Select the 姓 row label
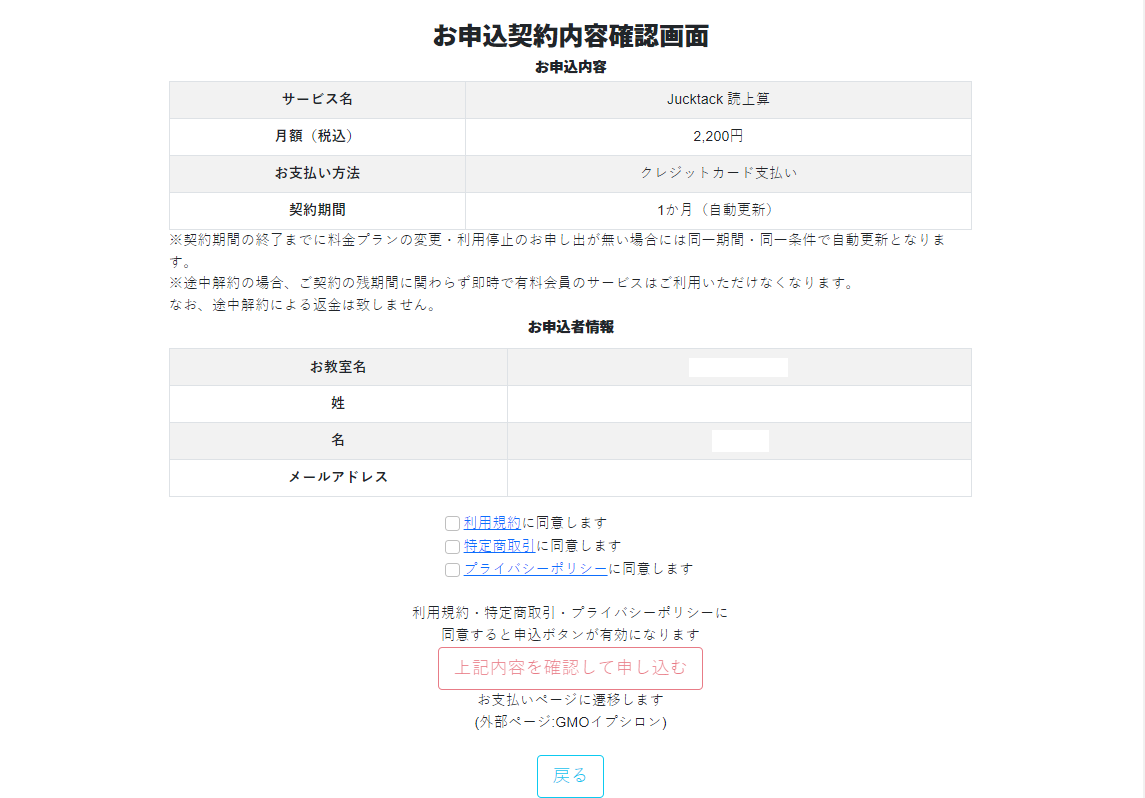This screenshot has width=1145, height=798. click(338, 403)
